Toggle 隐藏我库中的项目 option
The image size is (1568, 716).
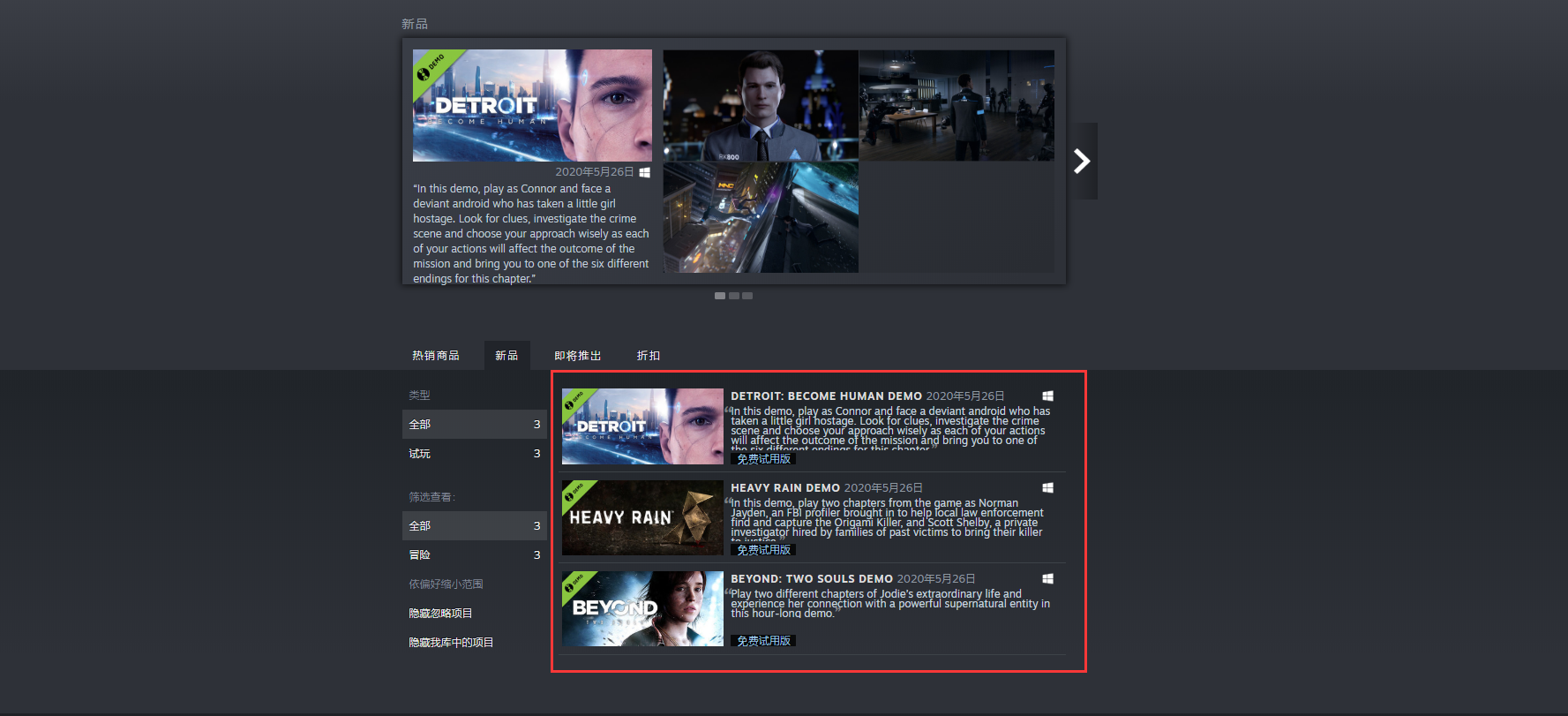[x=451, y=643]
